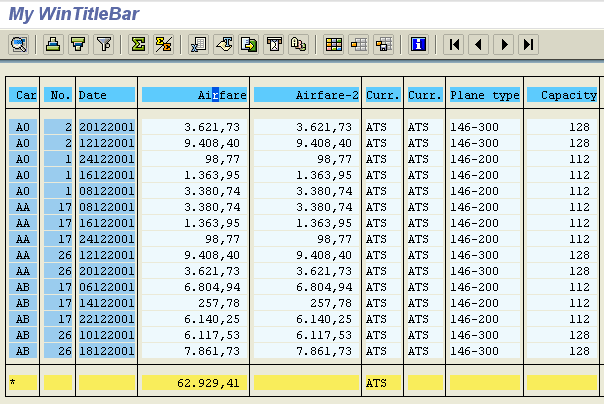Viewport: 604px width, 404px height.
Task: Save layout using the disk grid icon
Action: click(x=384, y=44)
